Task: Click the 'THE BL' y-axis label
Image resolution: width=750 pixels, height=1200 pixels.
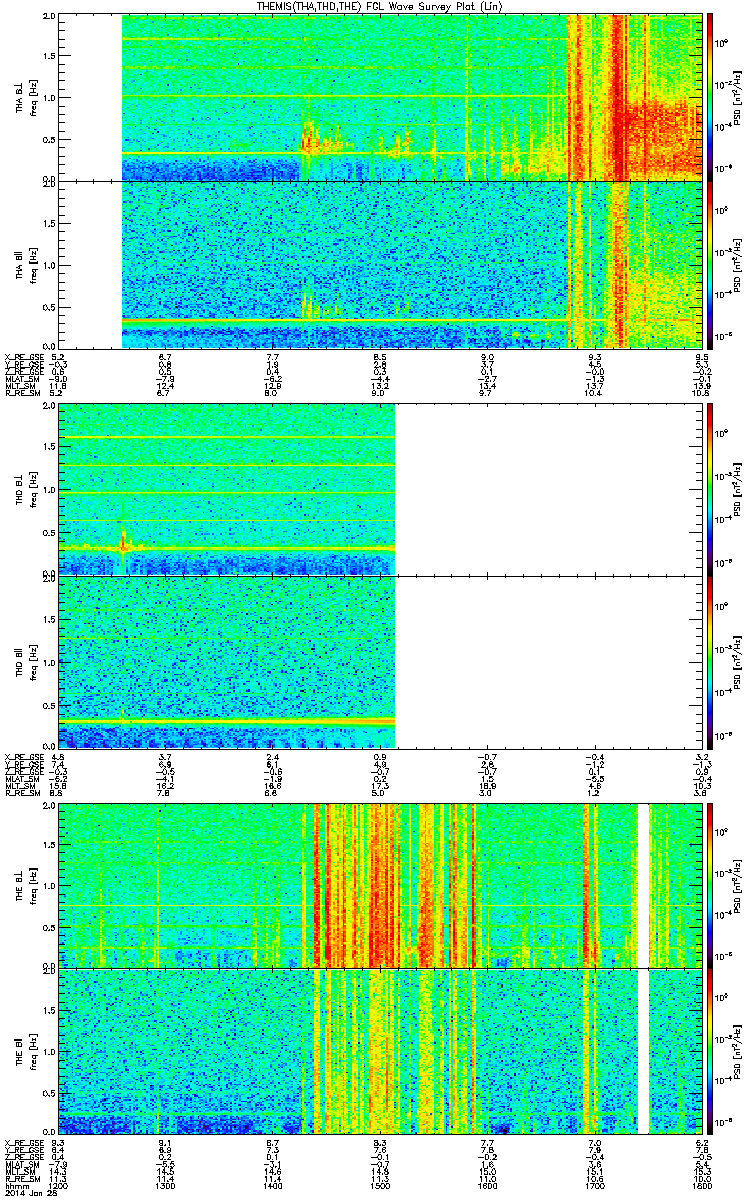Action: click(20, 884)
